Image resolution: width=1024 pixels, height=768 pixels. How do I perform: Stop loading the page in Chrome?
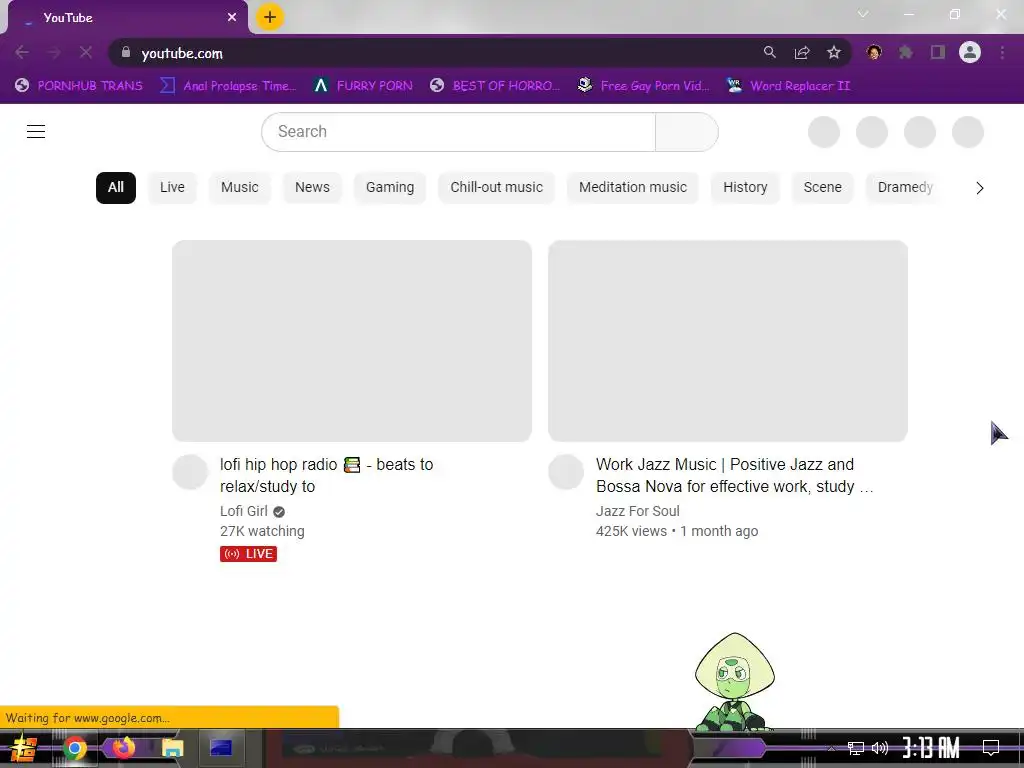(86, 52)
